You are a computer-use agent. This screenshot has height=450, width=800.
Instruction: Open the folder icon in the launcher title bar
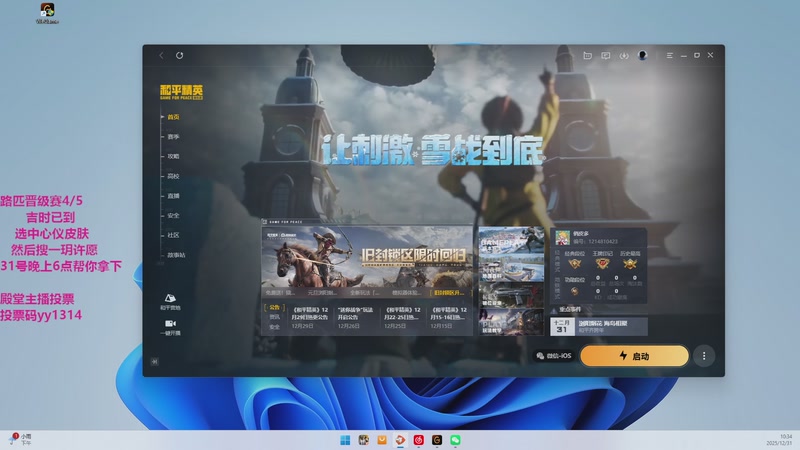point(587,55)
